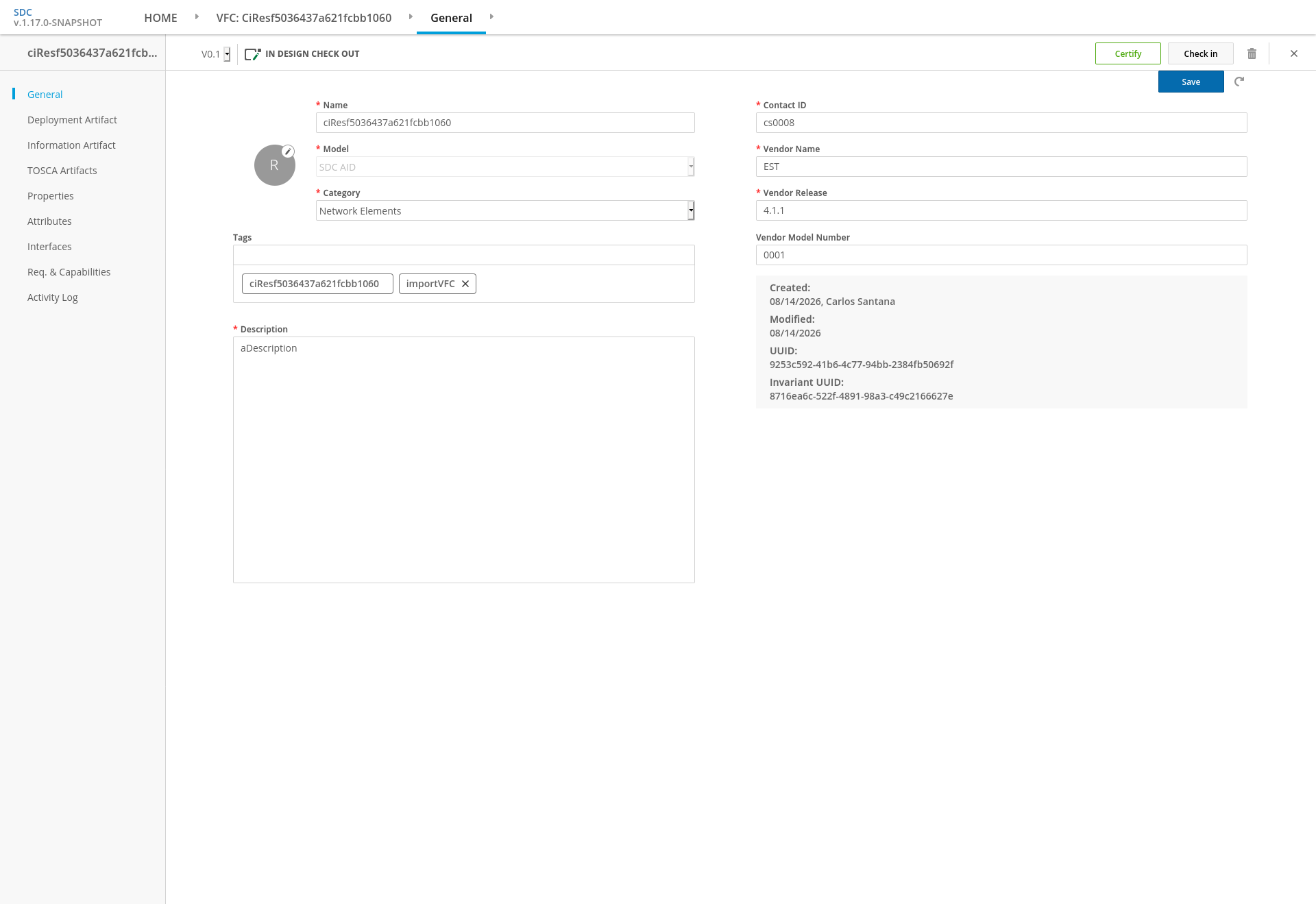This screenshot has width=1316, height=904.
Task: Click the Vendor Release field
Action: [1001, 210]
